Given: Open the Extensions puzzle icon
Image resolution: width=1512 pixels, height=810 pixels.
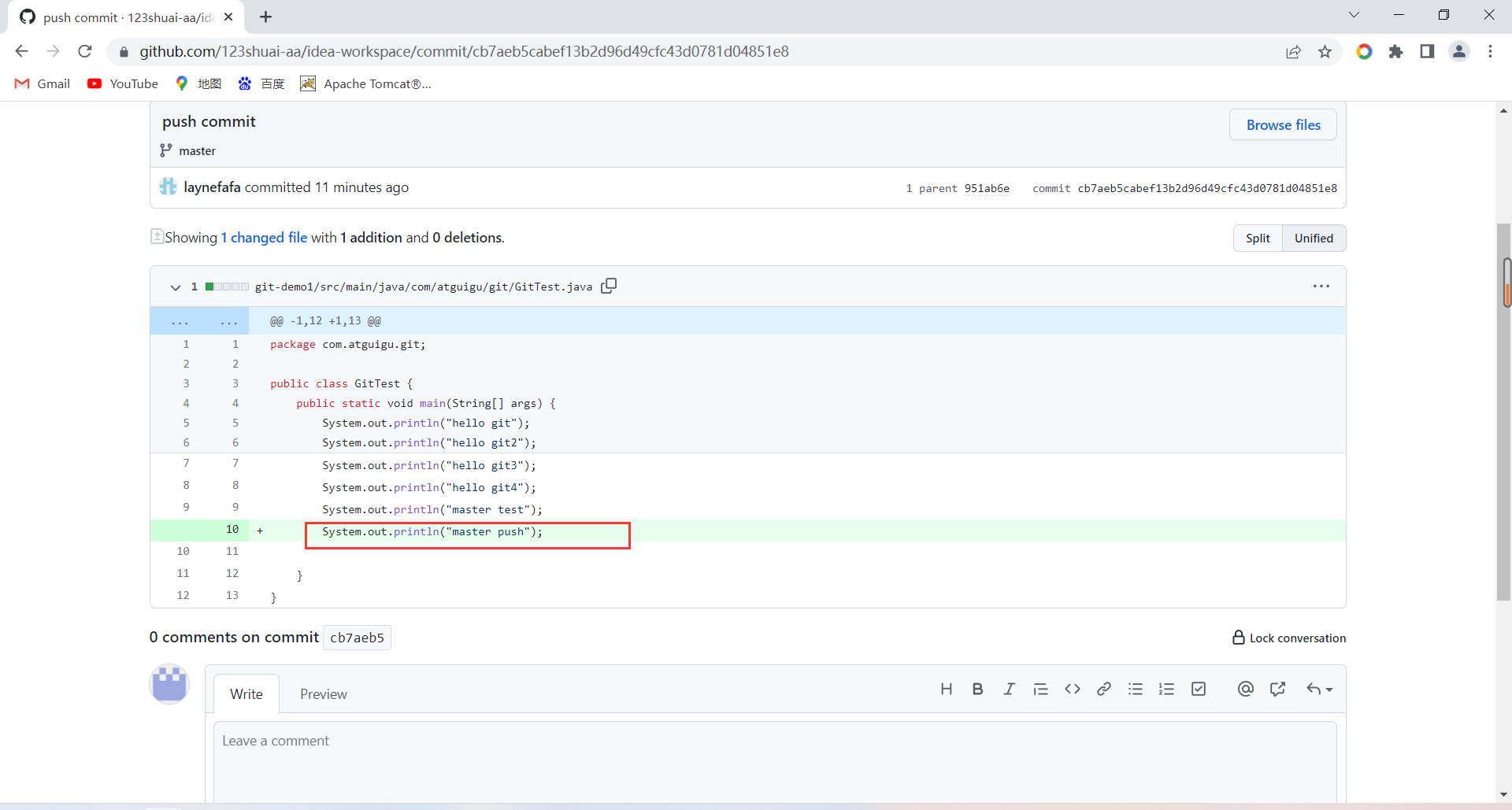Looking at the screenshot, I should [x=1395, y=52].
